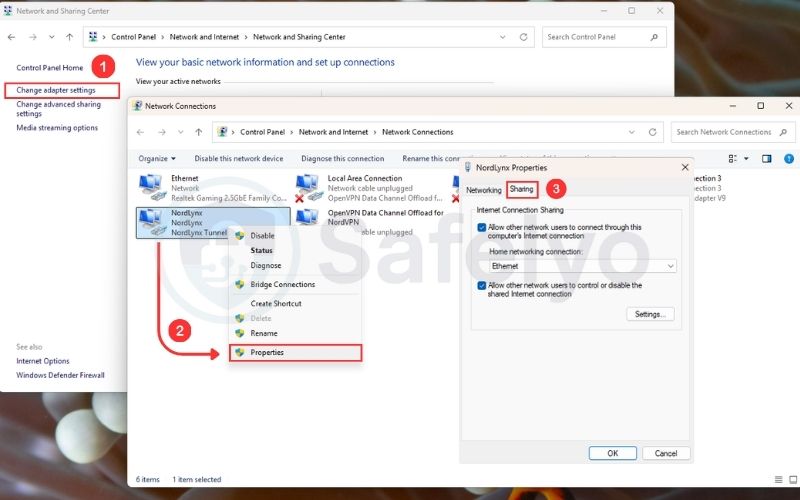Image resolution: width=800 pixels, height=500 pixels.
Task: Select the Local Area Connection adapter
Action: click(x=370, y=188)
